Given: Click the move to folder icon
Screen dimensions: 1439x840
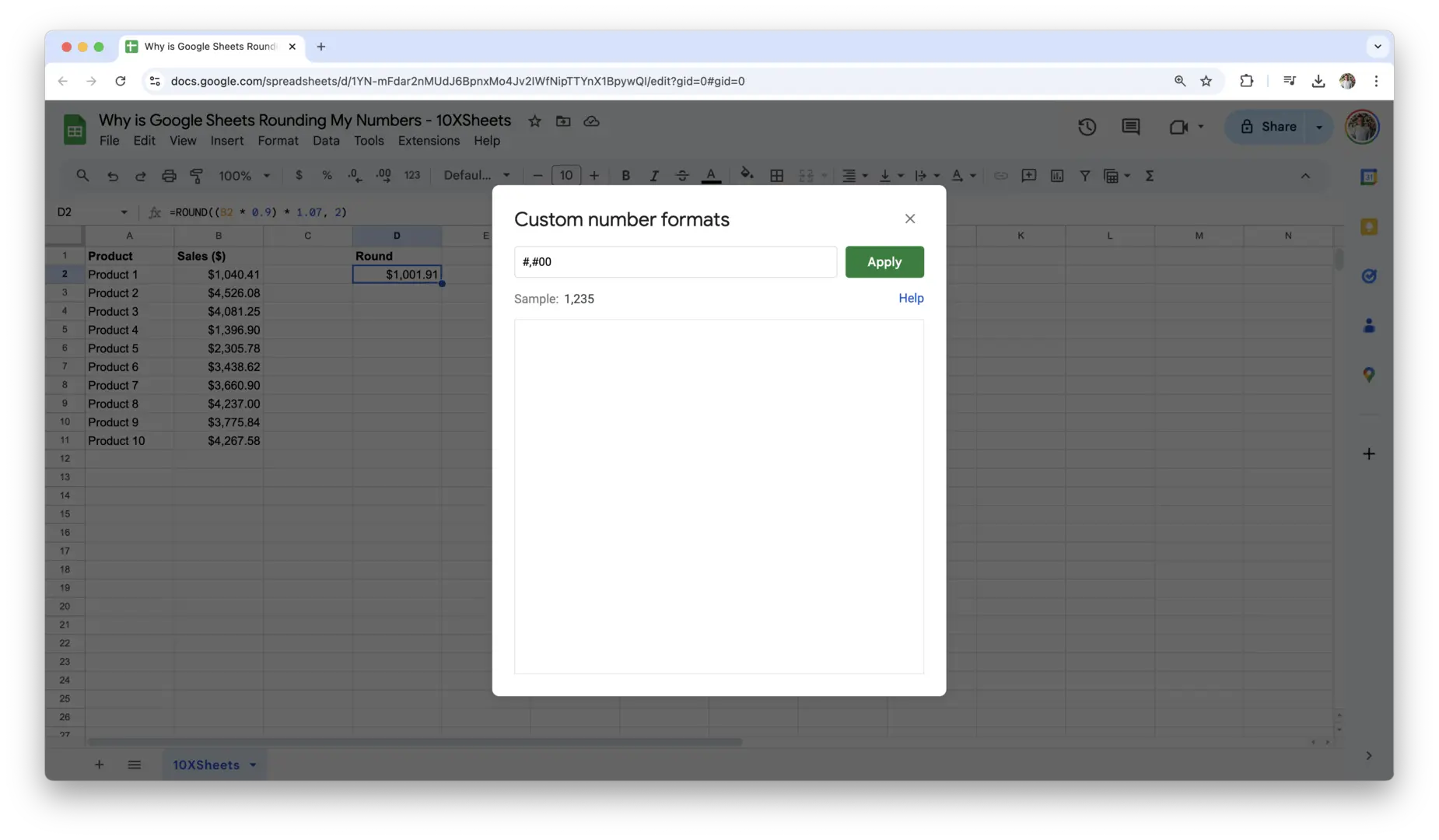Looking at the screenshot, I should pyautogui.click(x=563, y=121).
